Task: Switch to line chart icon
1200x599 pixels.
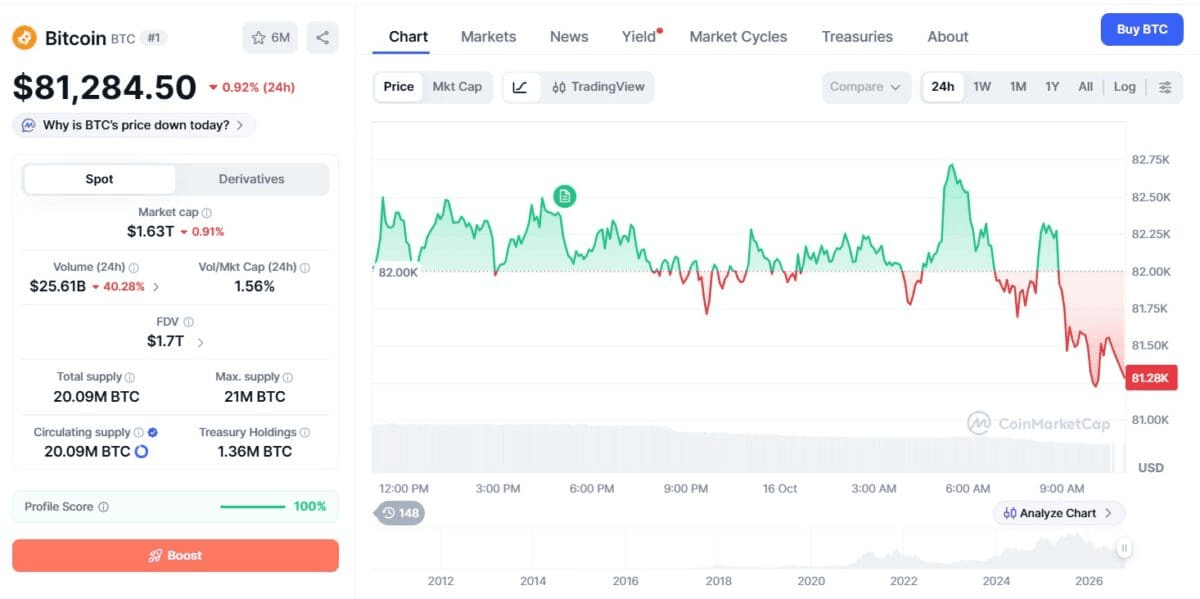Action: click(x=520, y=87)
